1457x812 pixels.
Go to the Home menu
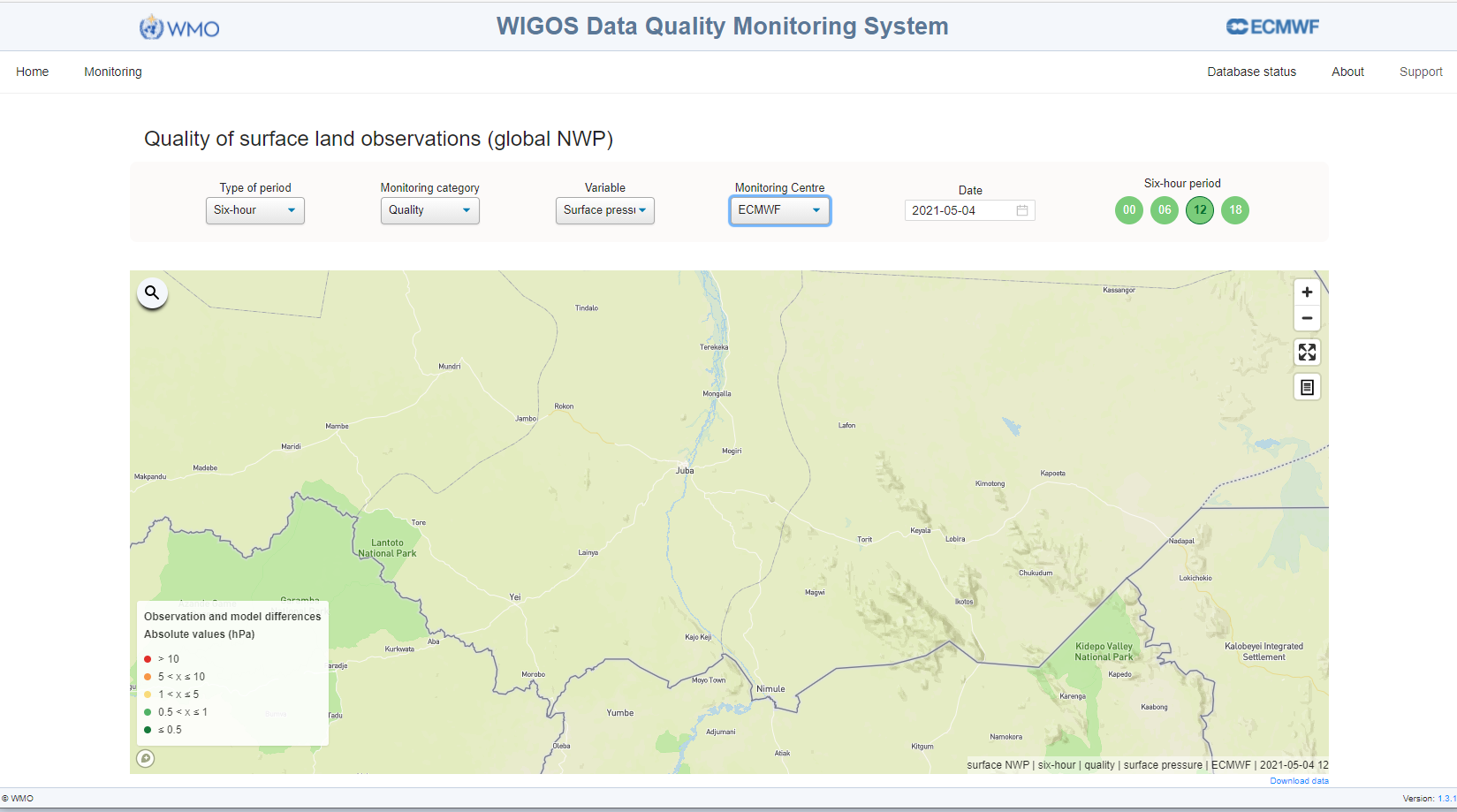(x=33, y=72)
